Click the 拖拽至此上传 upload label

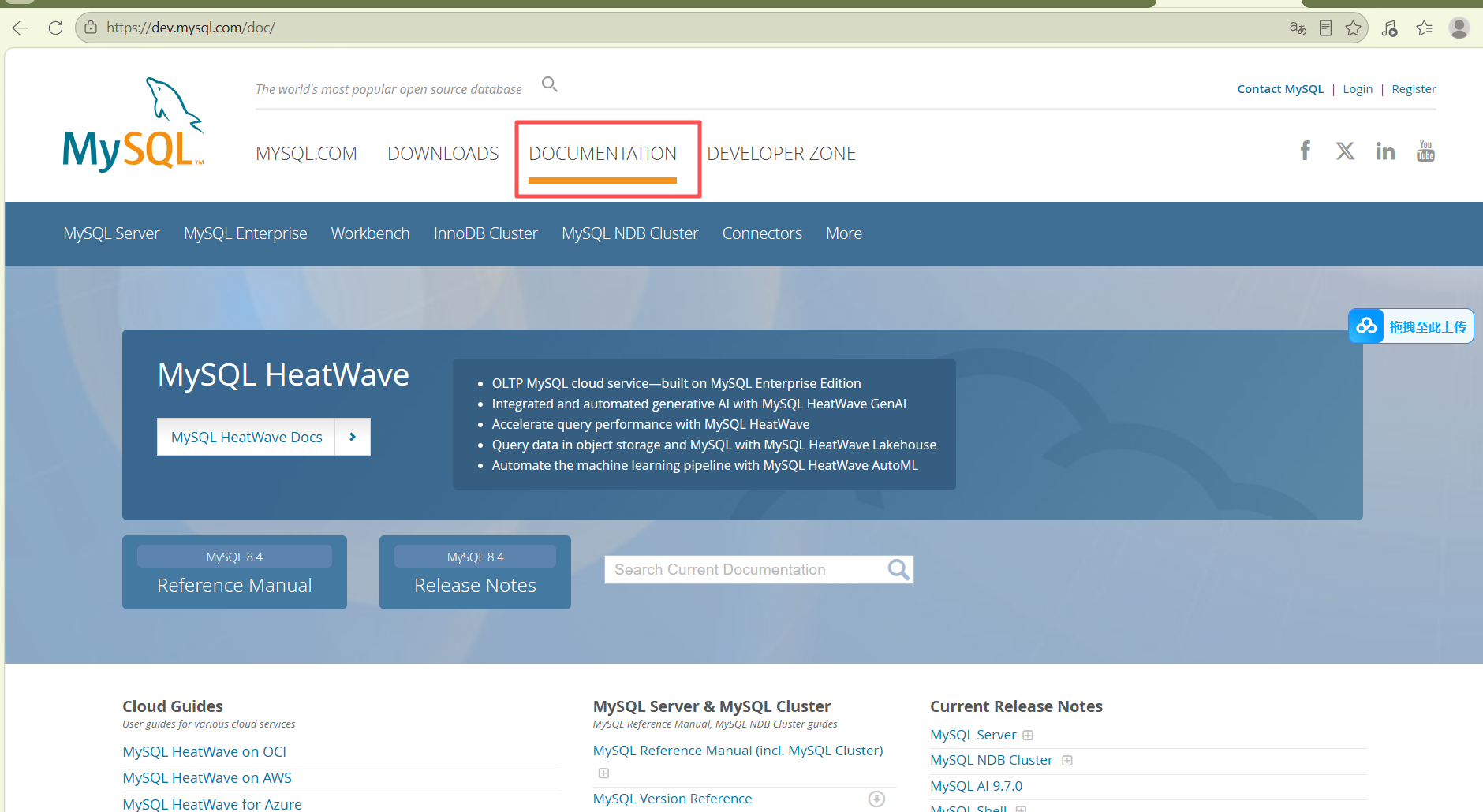click(x=1428, y=327)
